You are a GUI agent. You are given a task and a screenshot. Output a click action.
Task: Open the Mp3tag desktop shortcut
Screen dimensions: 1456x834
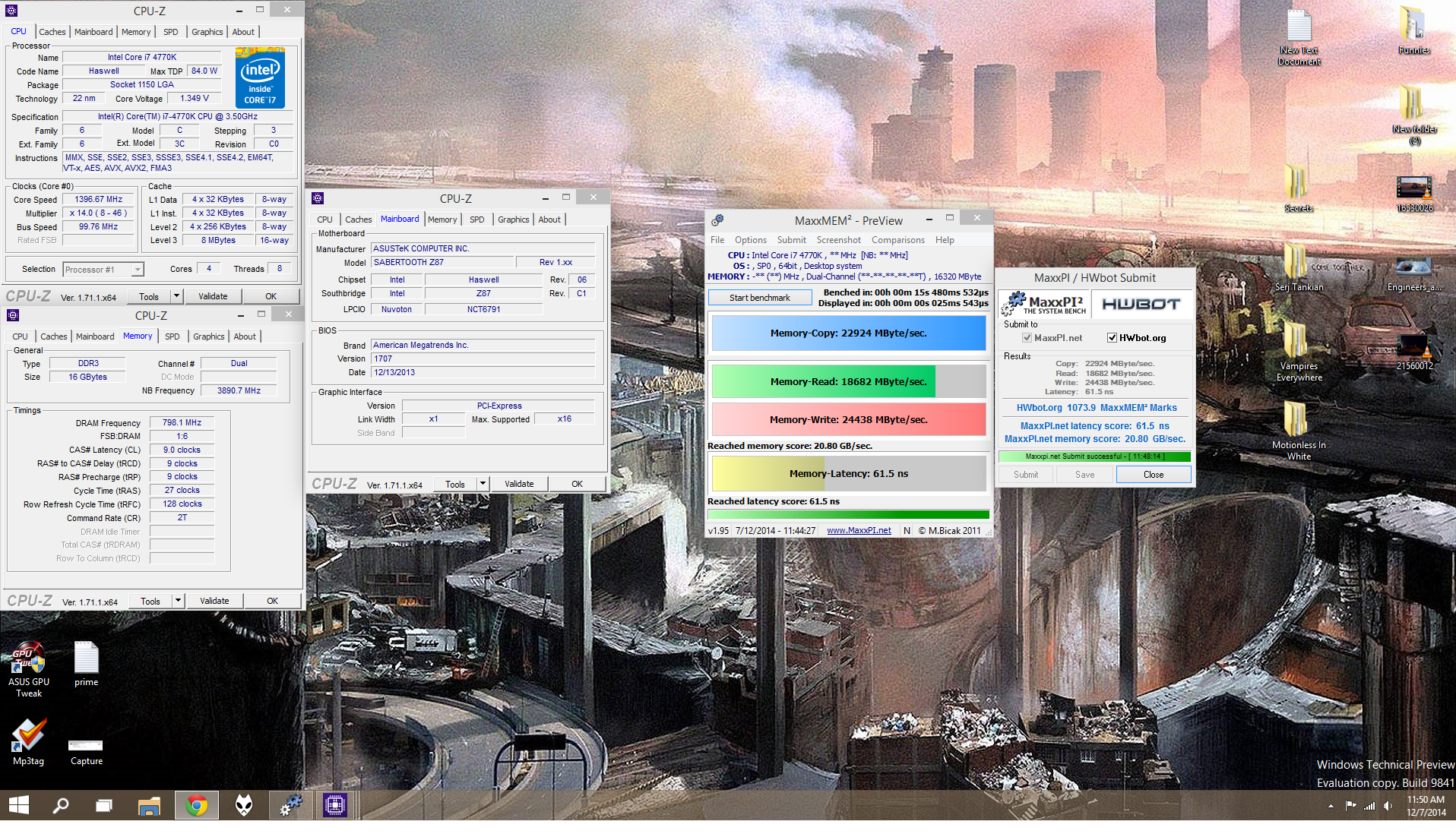pos(28,741)
